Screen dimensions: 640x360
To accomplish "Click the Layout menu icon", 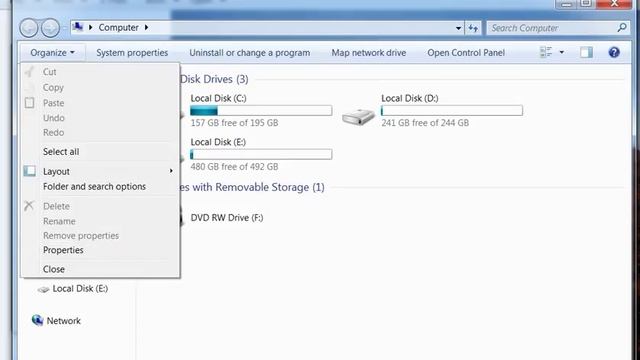I will tap(29, 171).
